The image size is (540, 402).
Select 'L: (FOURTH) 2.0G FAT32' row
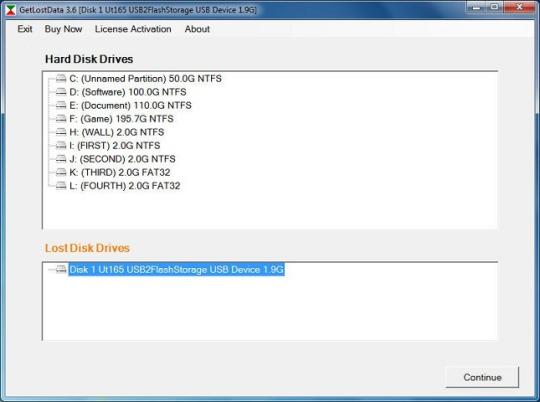pyautogui.click(x=125, y=186)
